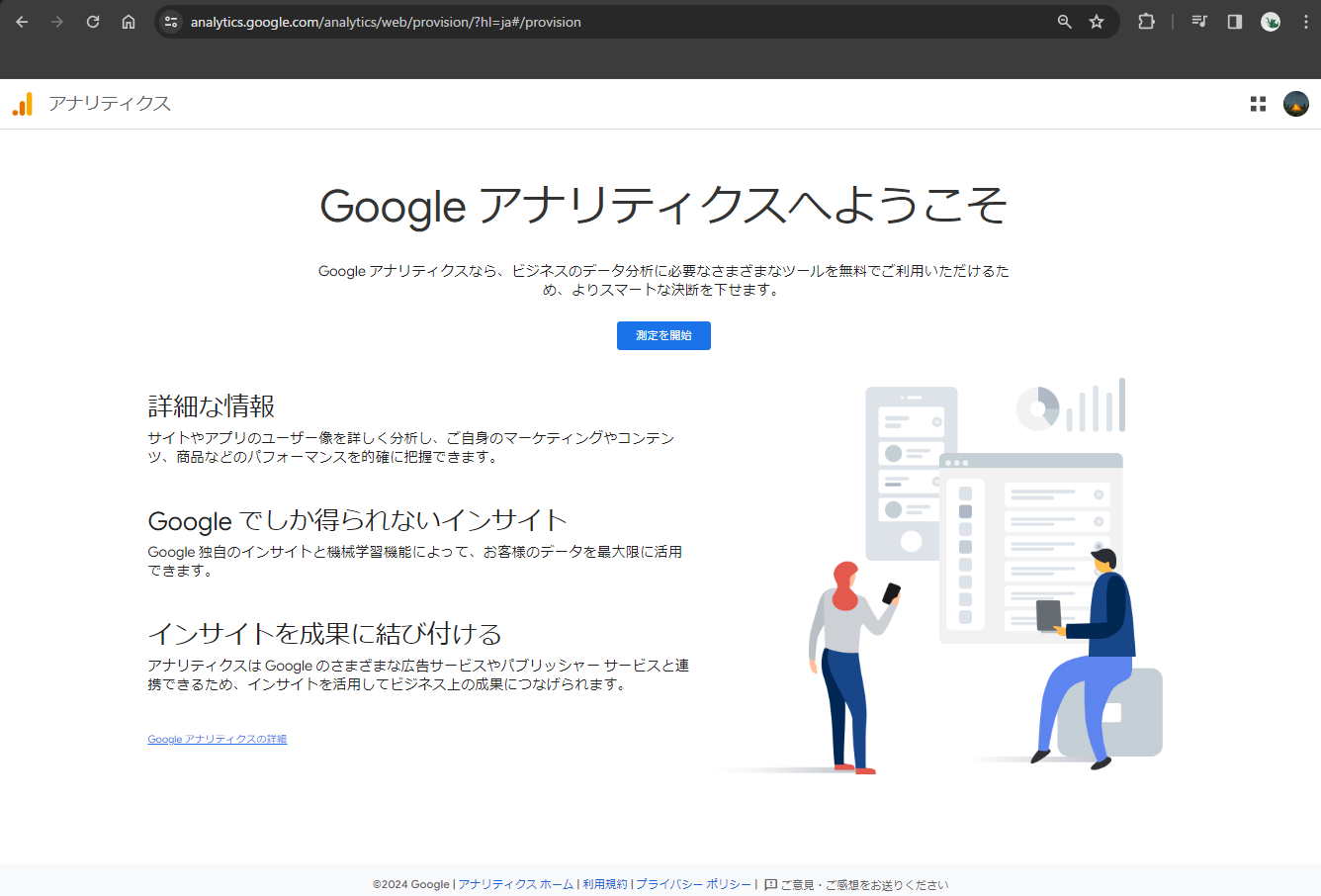Screen dimensions: 1321x896
Task: Bookmark this page with the star icon
Action: (1097, 22)
